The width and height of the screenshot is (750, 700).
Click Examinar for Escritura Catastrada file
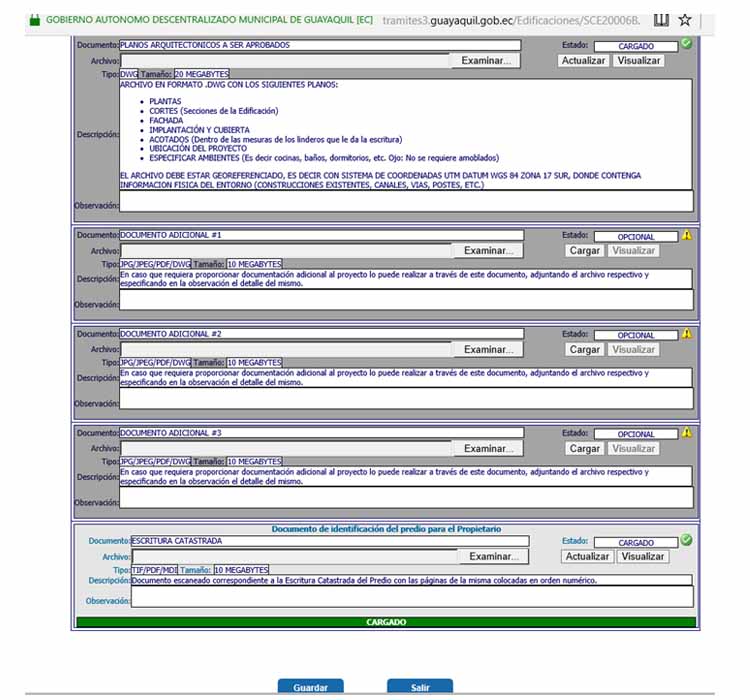point(494,556)
